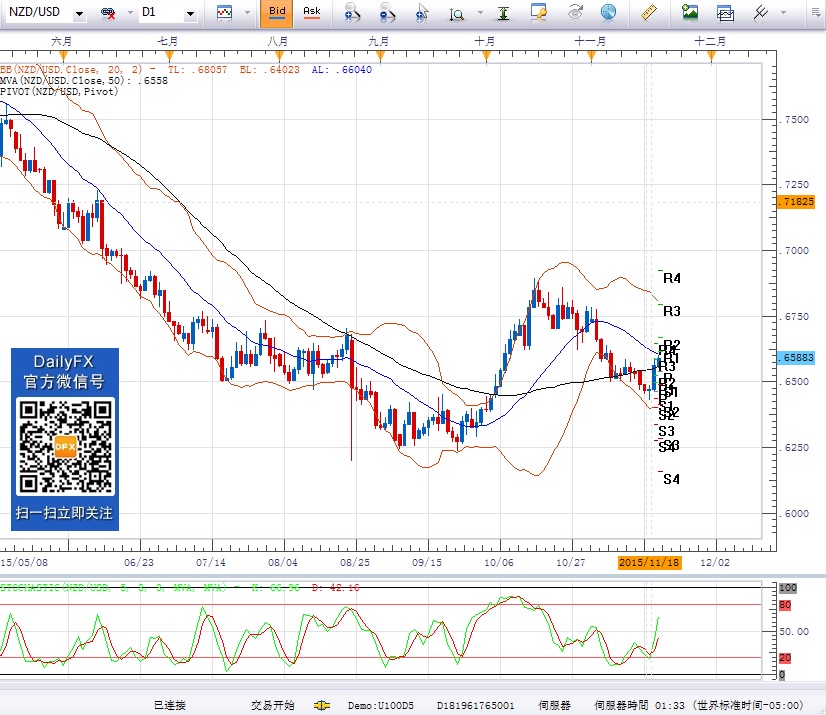Click the remove link icon beside symbol
826x715 pixels.
tap(109, 13)
